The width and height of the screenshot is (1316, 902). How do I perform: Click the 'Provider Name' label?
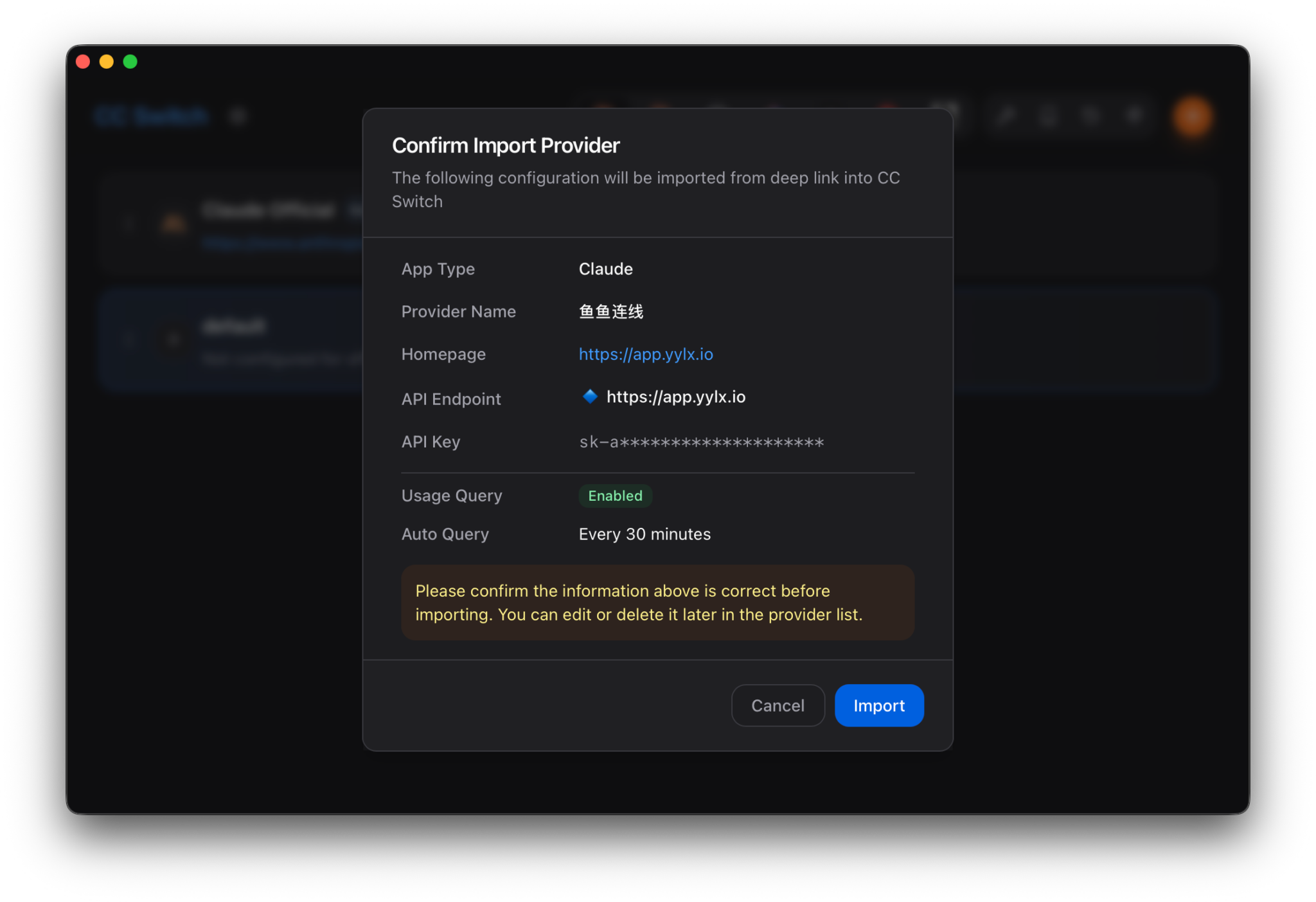458,312
